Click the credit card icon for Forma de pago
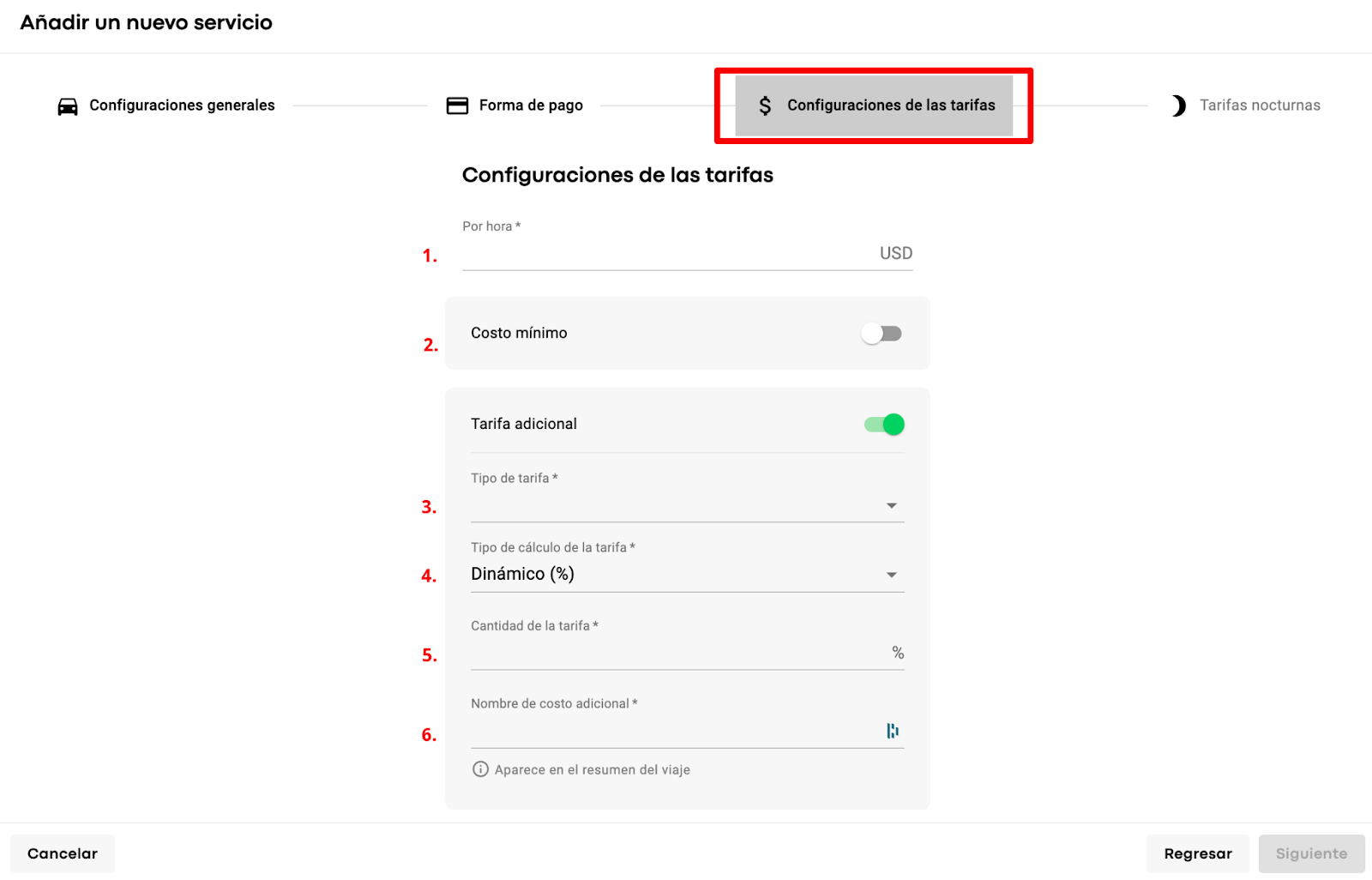Image resolution: width=1372 pixels, height=880 pixels. tap(458, 105)
